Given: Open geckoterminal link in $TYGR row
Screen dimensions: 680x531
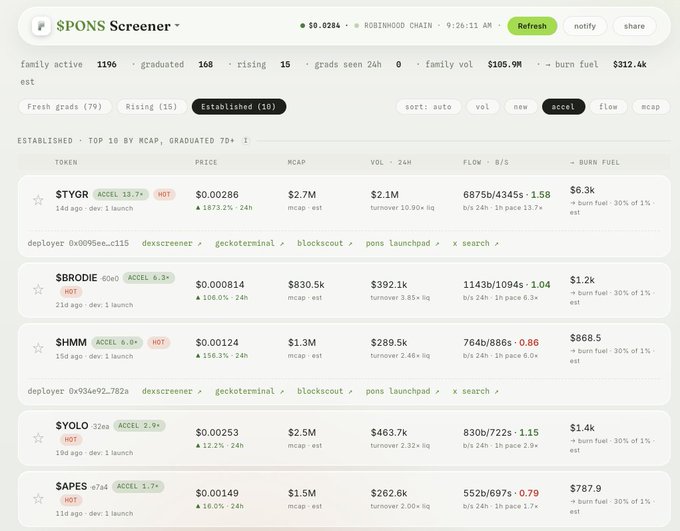Looking at the screenshot, I should pyautogui.click(x=249, y=243).
